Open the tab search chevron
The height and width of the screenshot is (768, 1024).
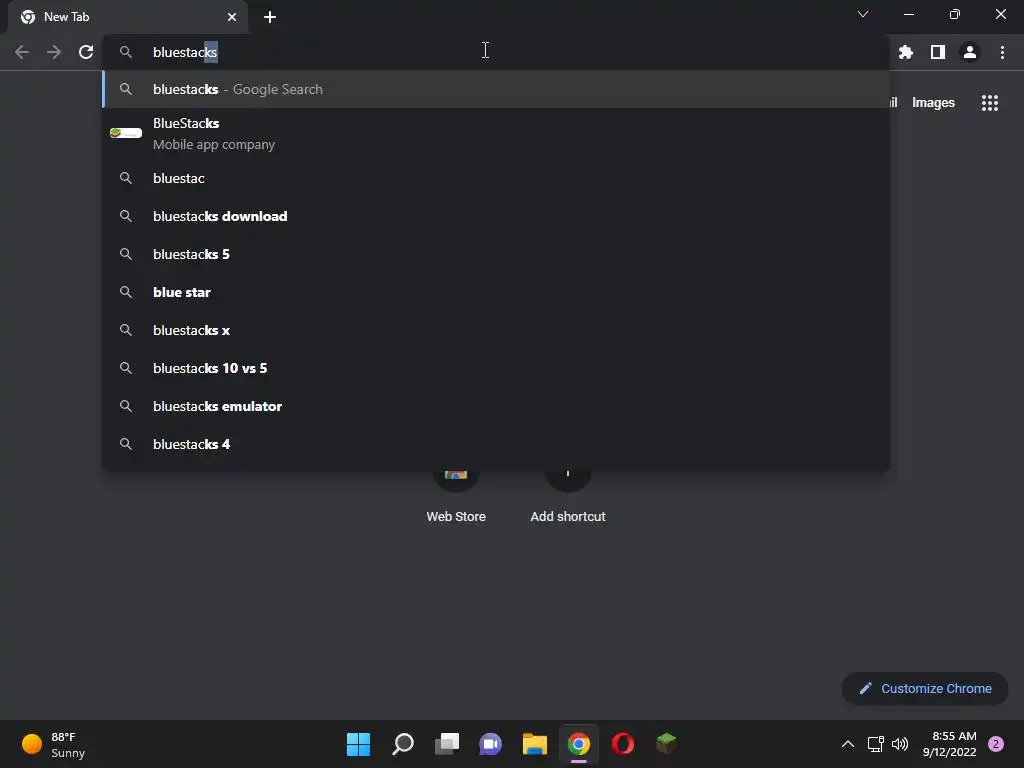pyautogui.click(x=863, y=14)
